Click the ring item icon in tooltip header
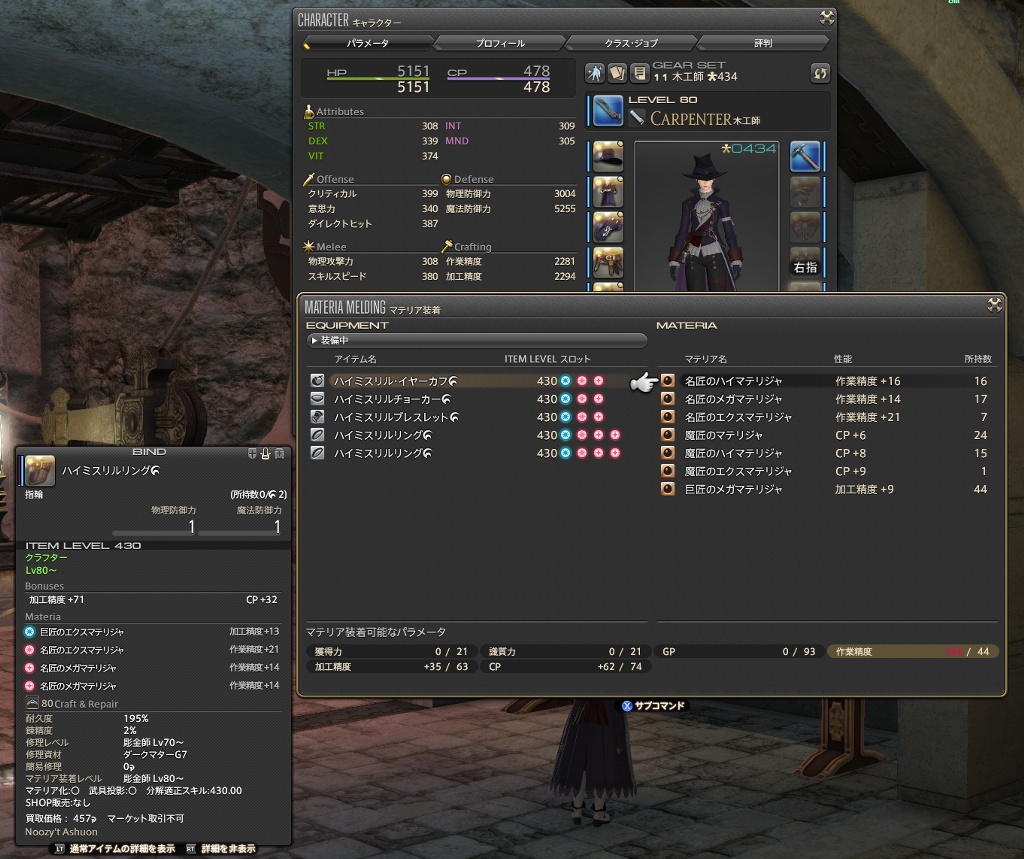 point(40,471)
